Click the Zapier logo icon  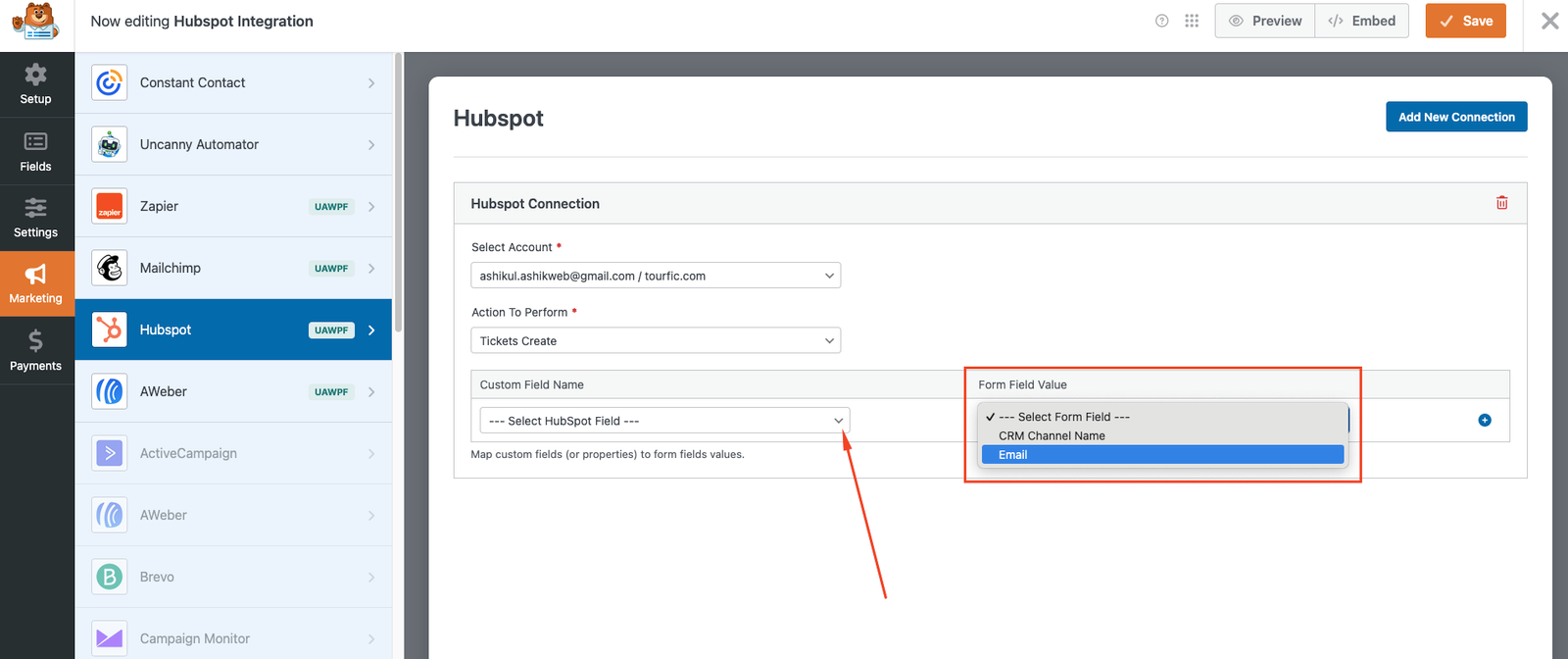point(110,207)
